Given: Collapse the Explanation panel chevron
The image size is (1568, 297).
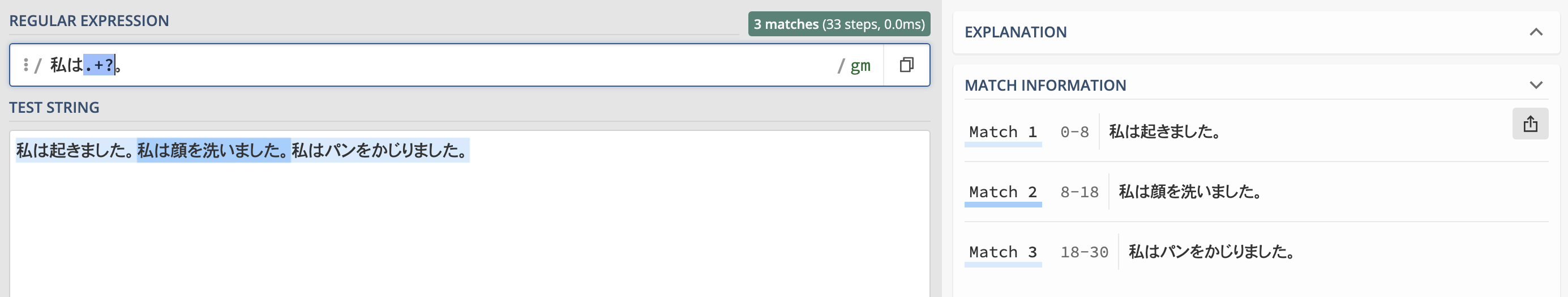Looking at the screenshot, I should [1536, 32].
